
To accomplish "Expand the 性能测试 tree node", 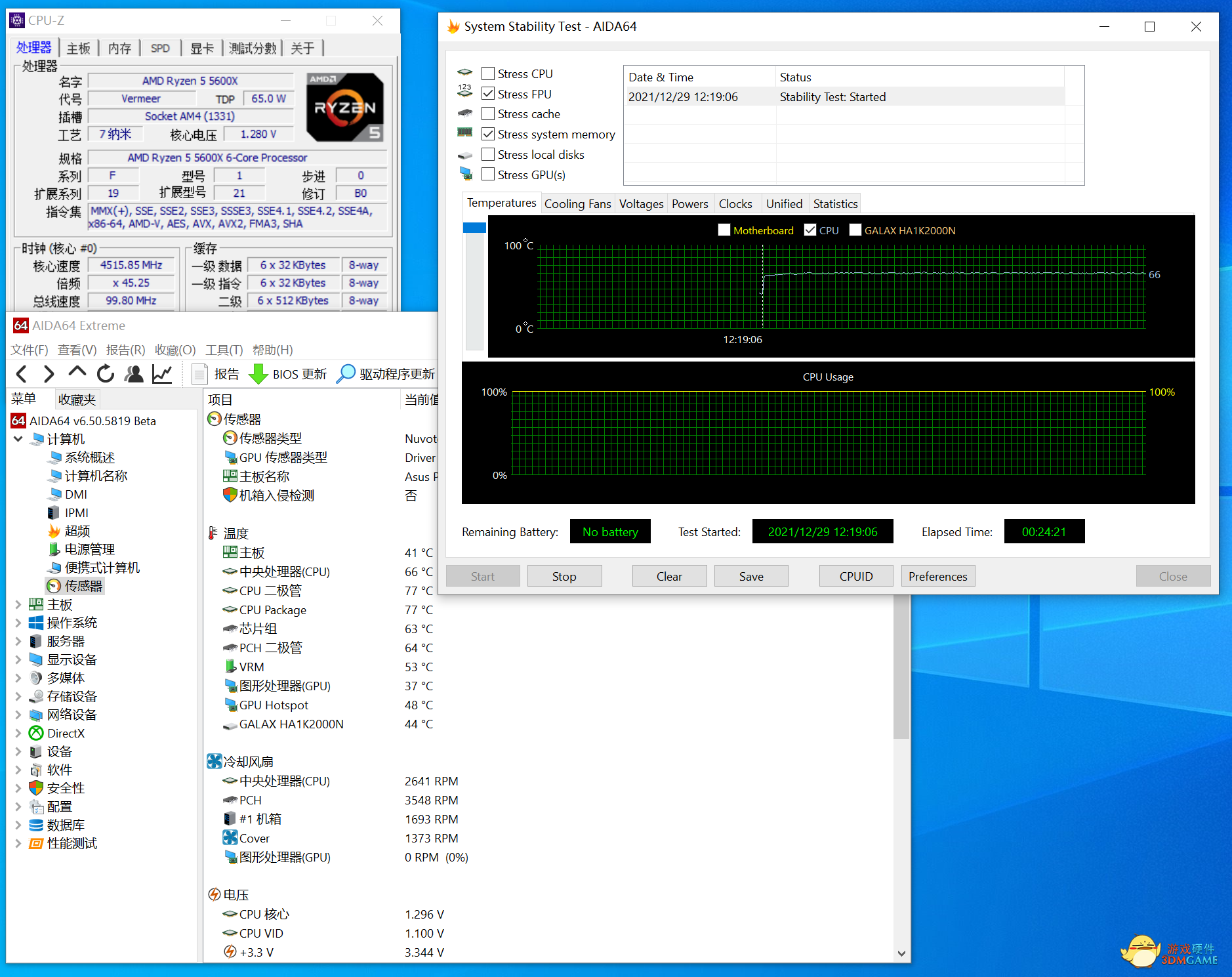I will pyautogui.click(x=18, y=843).
